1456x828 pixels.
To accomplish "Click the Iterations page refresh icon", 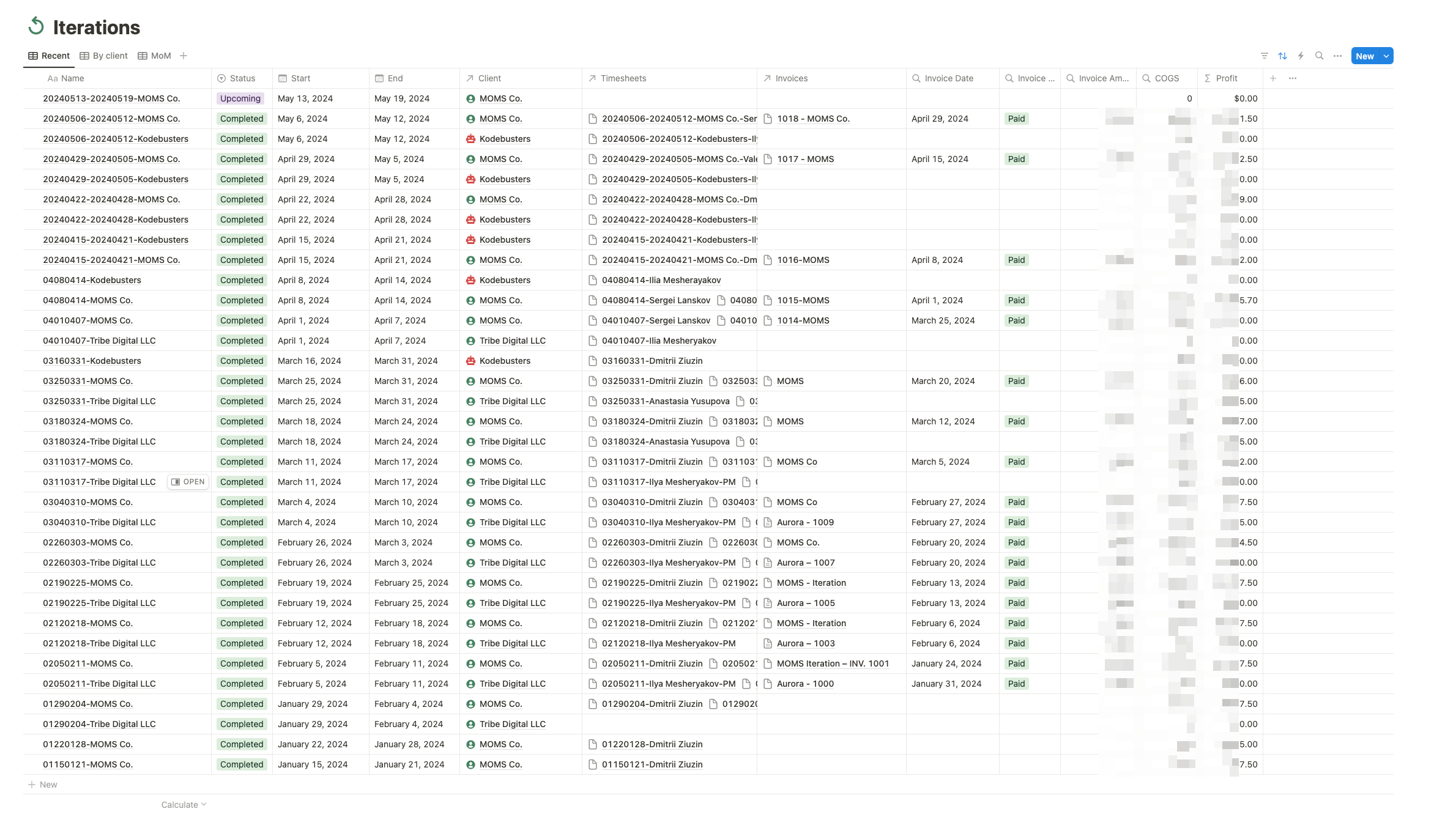I will [x=36, y=26].
